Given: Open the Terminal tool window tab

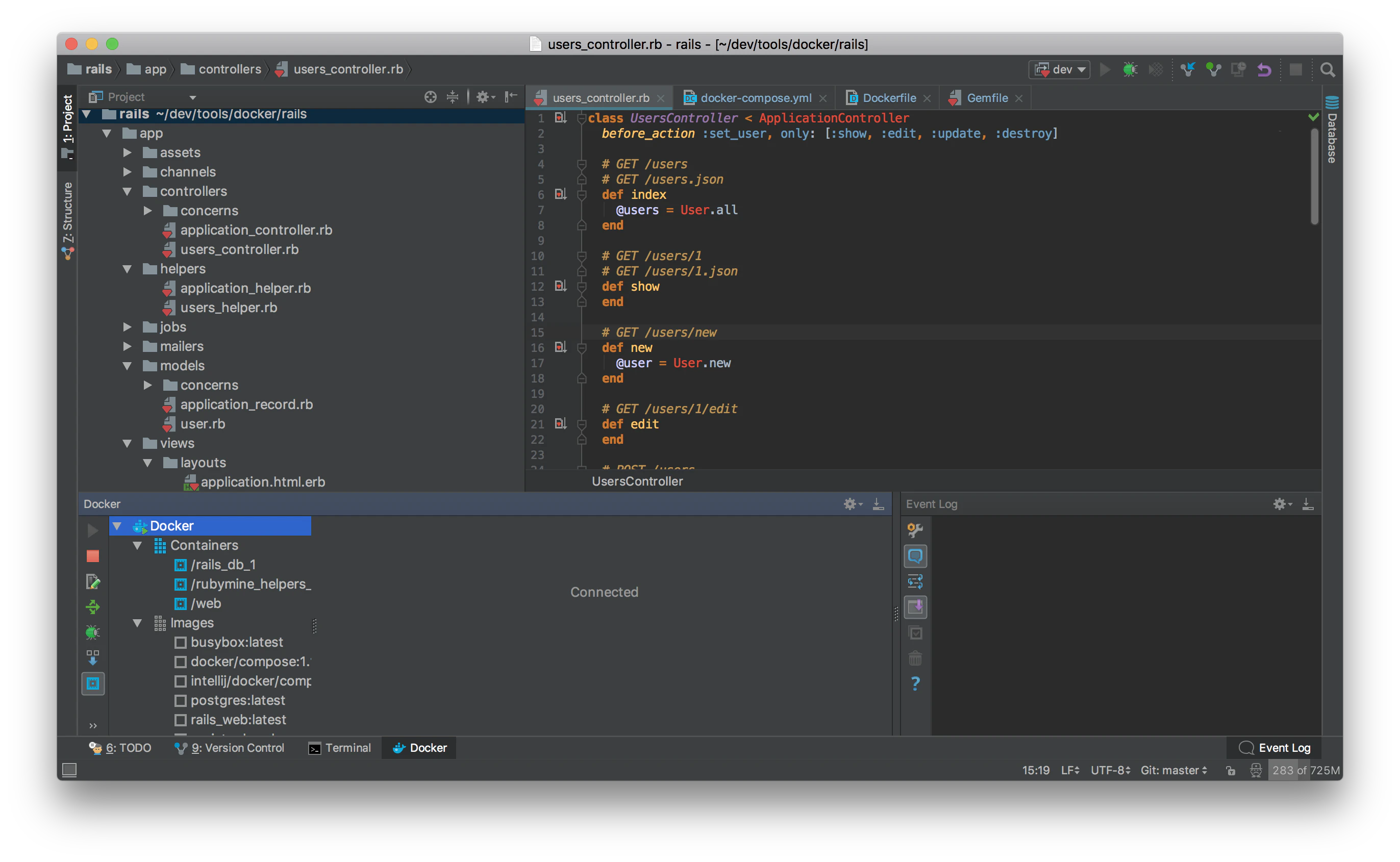Looking at the screenshot, I should 340,748.
